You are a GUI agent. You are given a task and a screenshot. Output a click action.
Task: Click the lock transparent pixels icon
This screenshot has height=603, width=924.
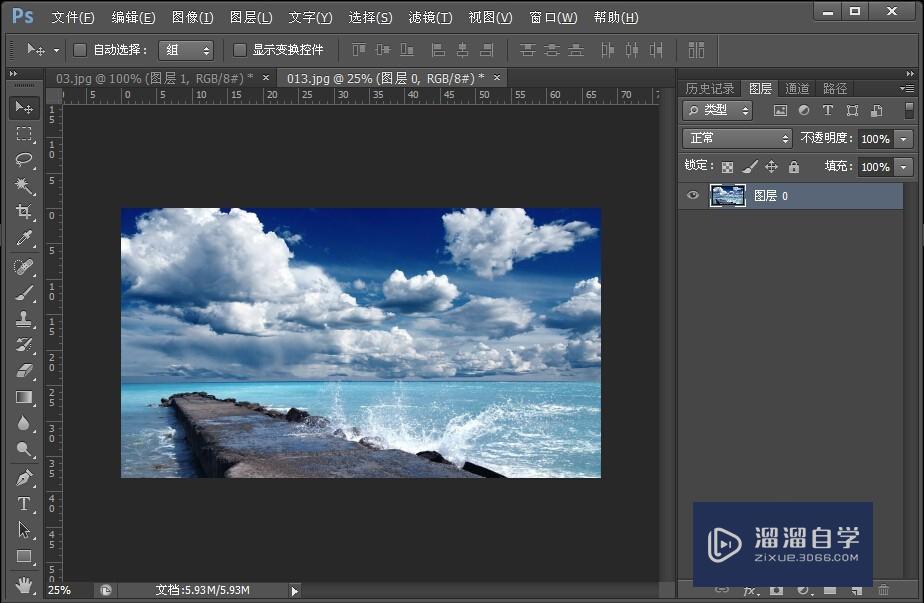click(727, 167)
